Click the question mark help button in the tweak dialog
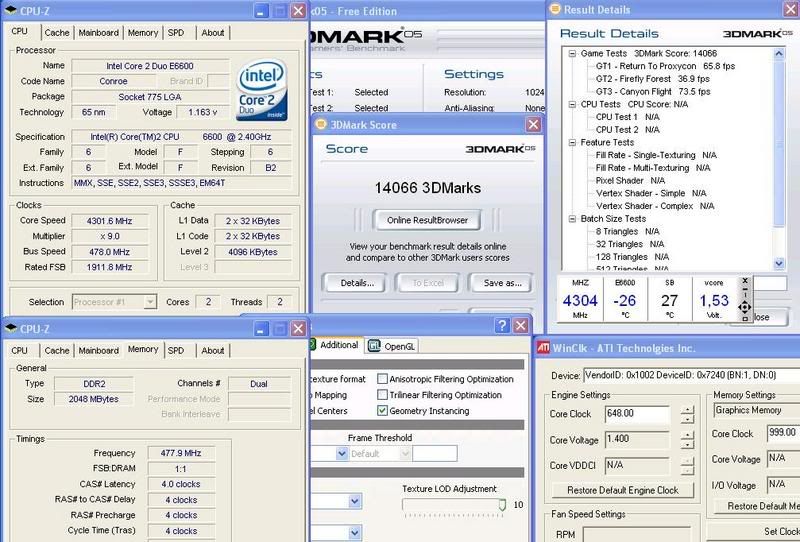 (502, 326)
